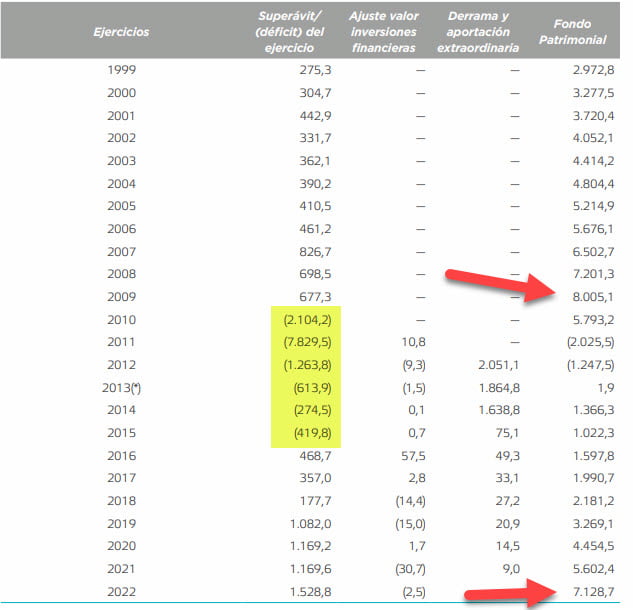
Task: Click the value 331,7
Action: pos(315,138)
